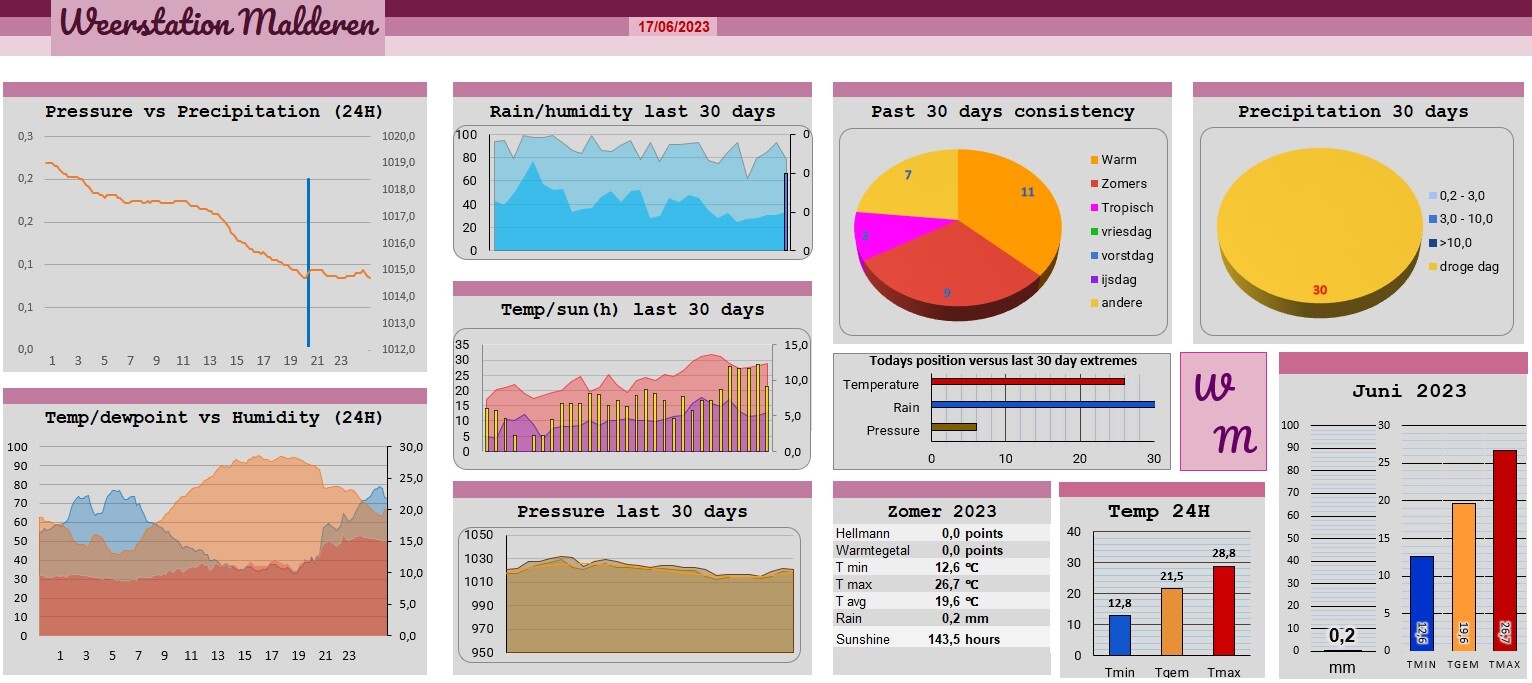This screenshot has width=1532, height=683.
Task: Click the orange Tgem bar labeled 21,5
Action: [x=1172, y=622]
